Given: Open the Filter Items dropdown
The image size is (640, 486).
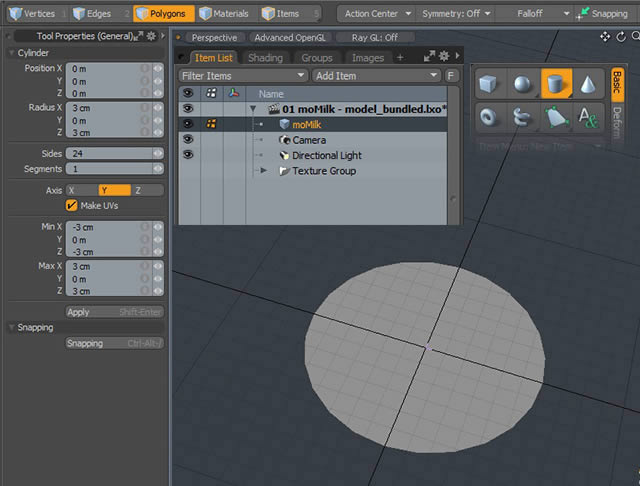Looking at the screenshot, I should [243, 76].
